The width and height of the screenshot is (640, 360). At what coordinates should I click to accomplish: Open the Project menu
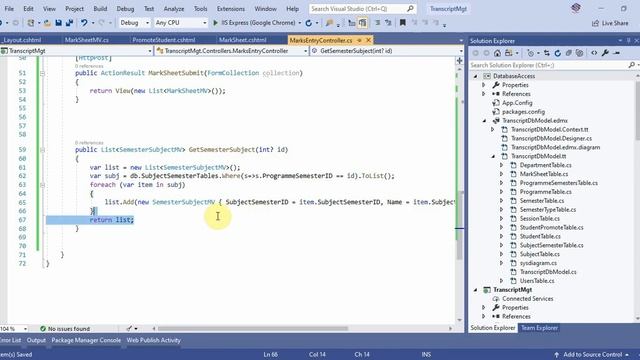[x=74, y=9]
